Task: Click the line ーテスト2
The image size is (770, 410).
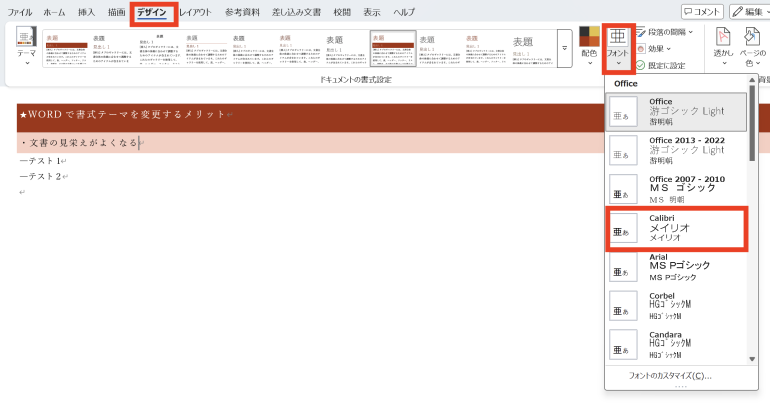Action: 43,177
